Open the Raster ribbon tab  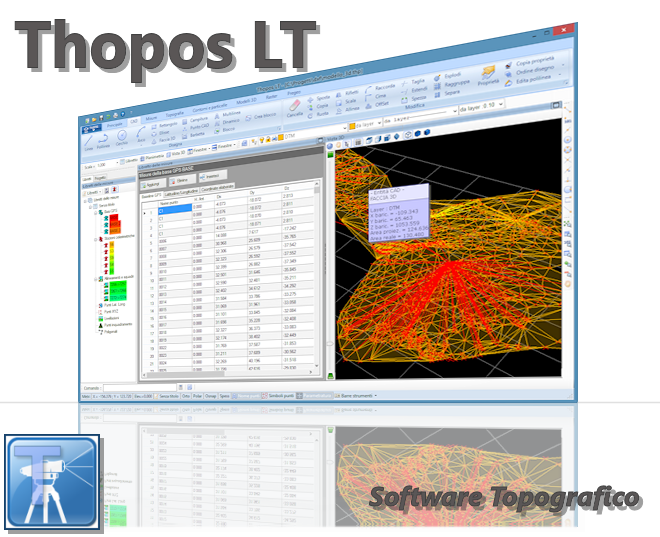(x=272, y=96)
